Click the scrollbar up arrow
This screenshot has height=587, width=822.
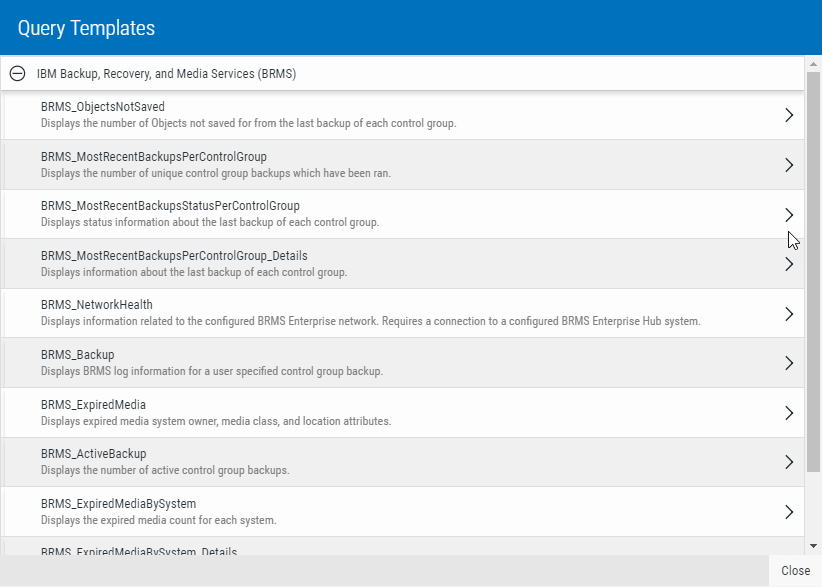pyautogui.click(x=813, y=64)
